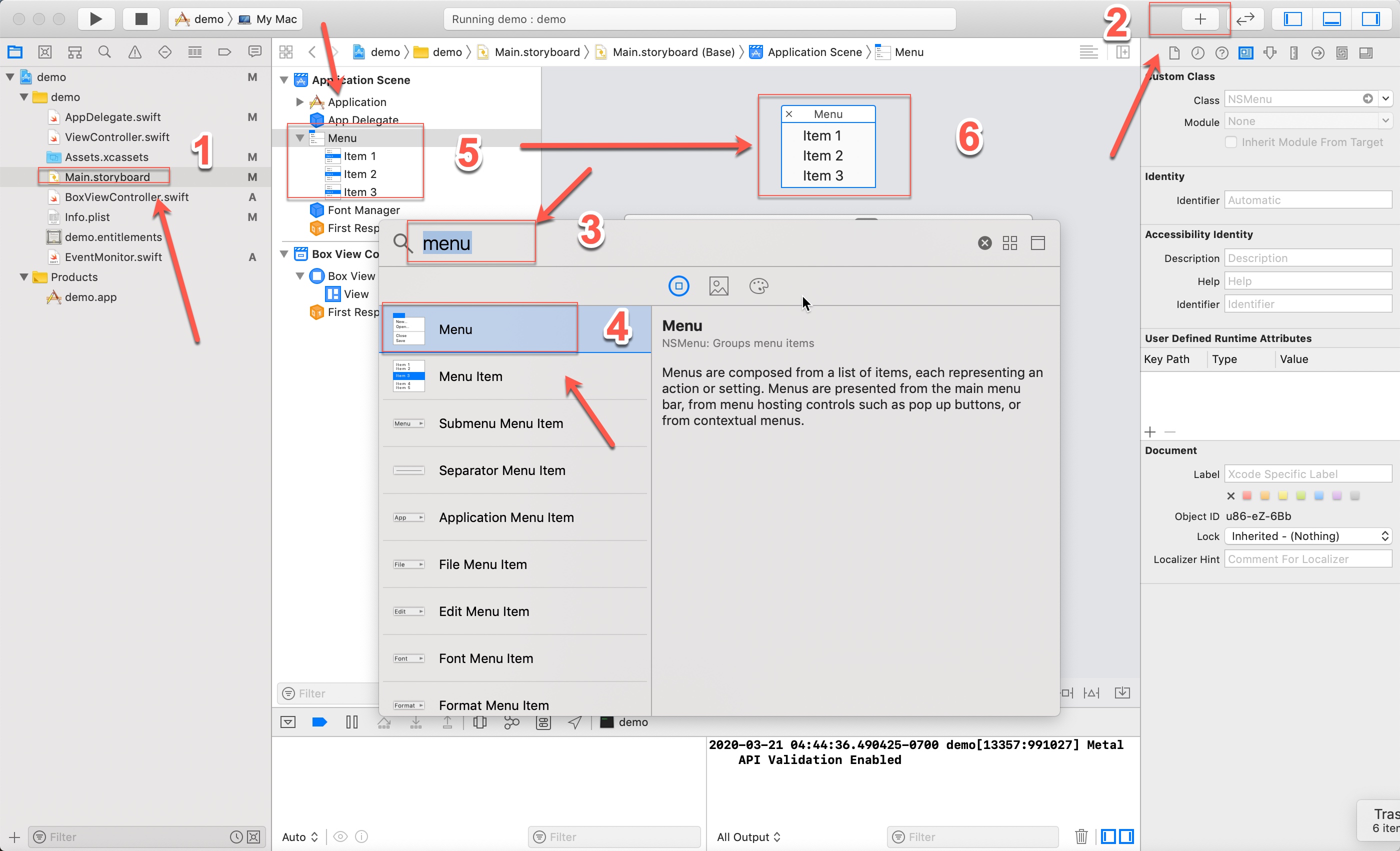Collapse the Menu item in outline
Viewport: 1400px width, 851px height.
pos(300,138)
